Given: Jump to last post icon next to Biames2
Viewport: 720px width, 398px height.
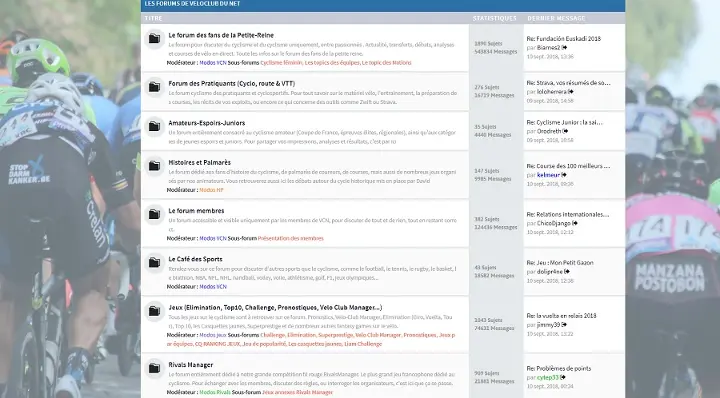Looking at the screenshot, I should tap(564, 48).
